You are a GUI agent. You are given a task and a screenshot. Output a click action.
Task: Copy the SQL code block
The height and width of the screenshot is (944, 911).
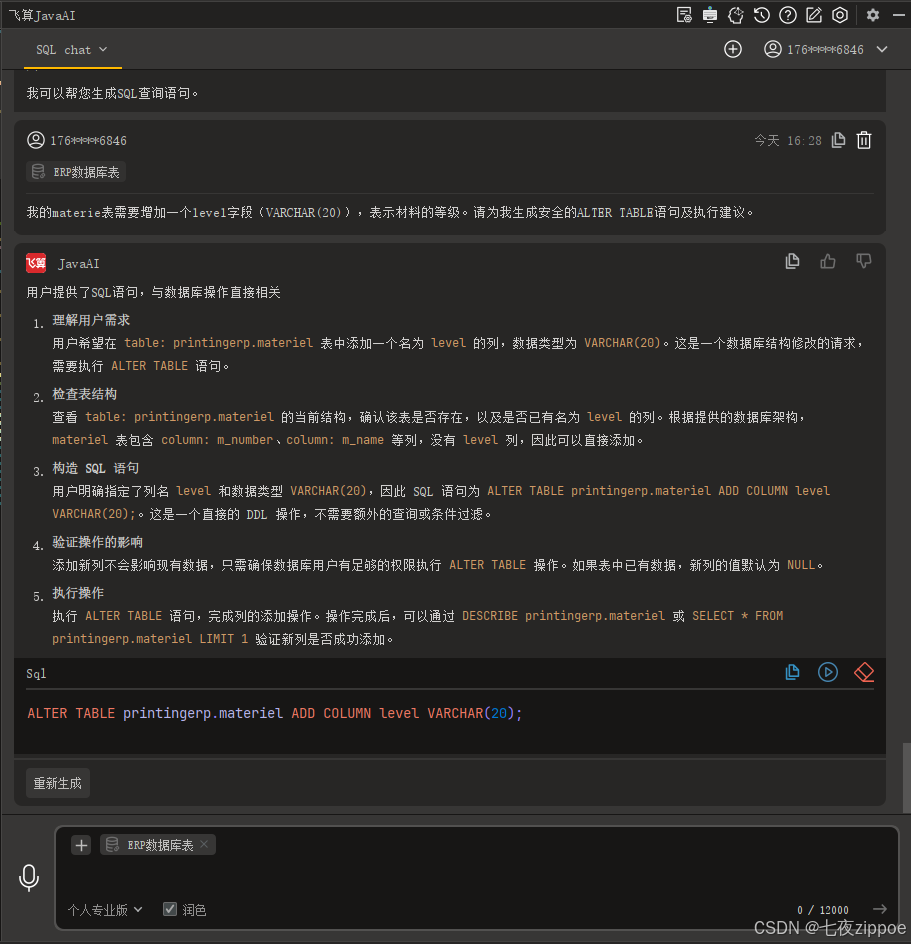pos(792,672)
